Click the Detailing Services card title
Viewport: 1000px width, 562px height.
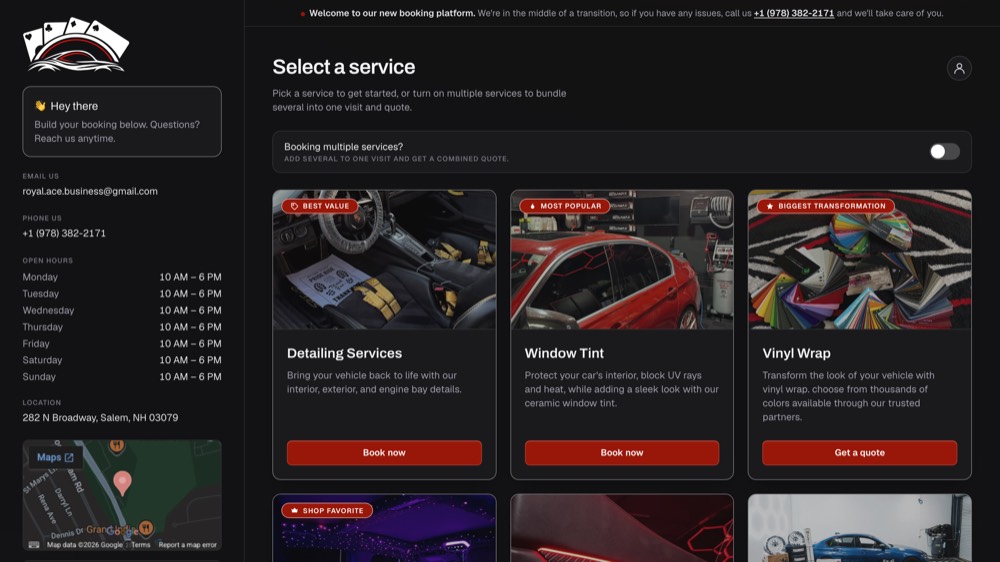click(x=344, y=353)
